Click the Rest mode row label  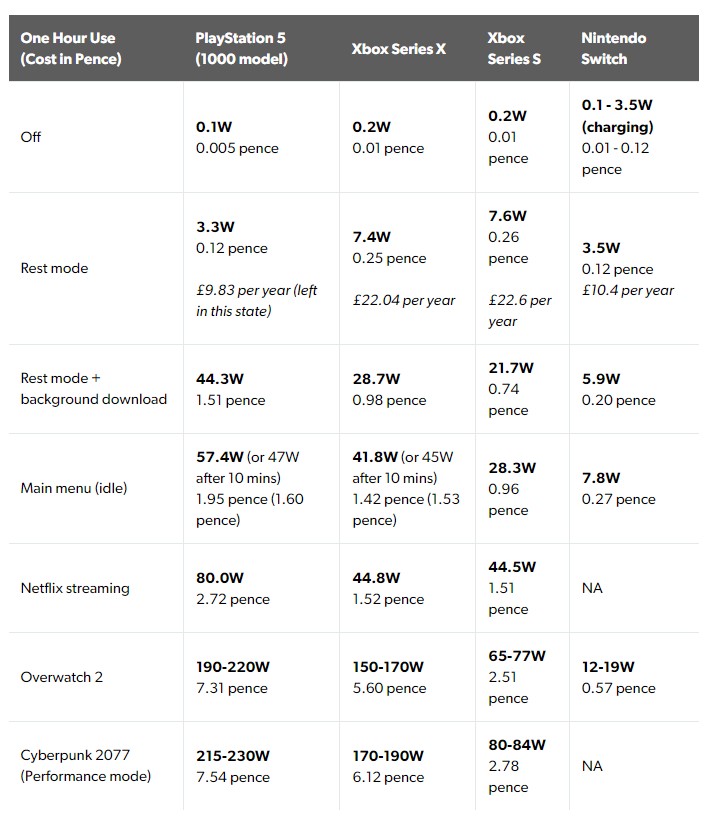coord(54,268)
